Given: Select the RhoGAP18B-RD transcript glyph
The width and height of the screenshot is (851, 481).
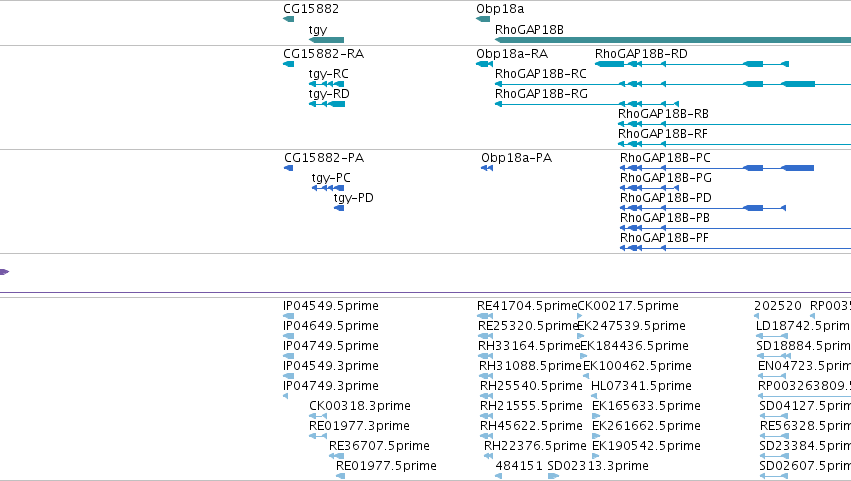Looking at the screenshot, I should [x=692, y=64].
